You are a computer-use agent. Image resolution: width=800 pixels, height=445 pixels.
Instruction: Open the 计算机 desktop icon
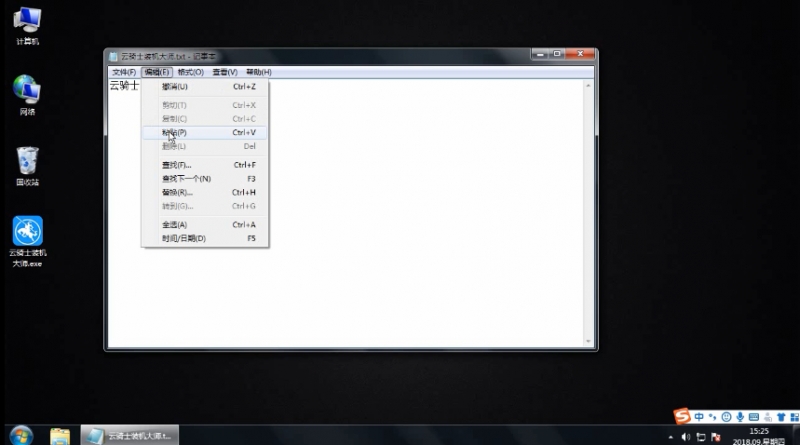pyautogui.click(x=27, y=26)
